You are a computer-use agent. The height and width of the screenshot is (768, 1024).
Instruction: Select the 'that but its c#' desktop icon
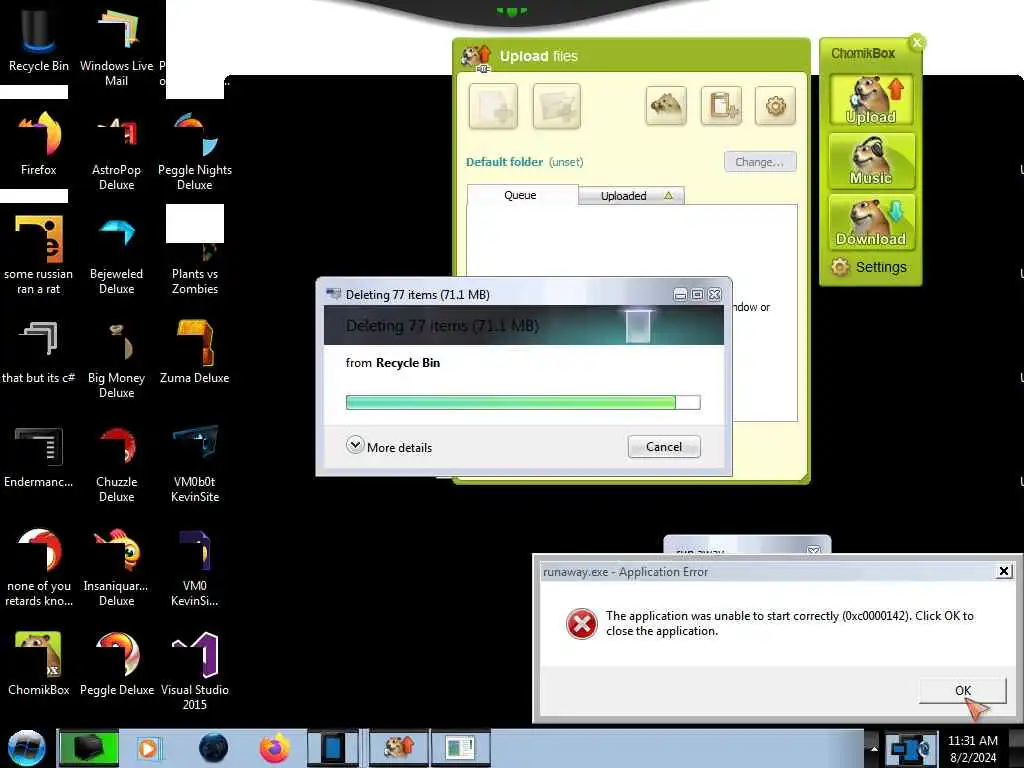coord(39,351)
